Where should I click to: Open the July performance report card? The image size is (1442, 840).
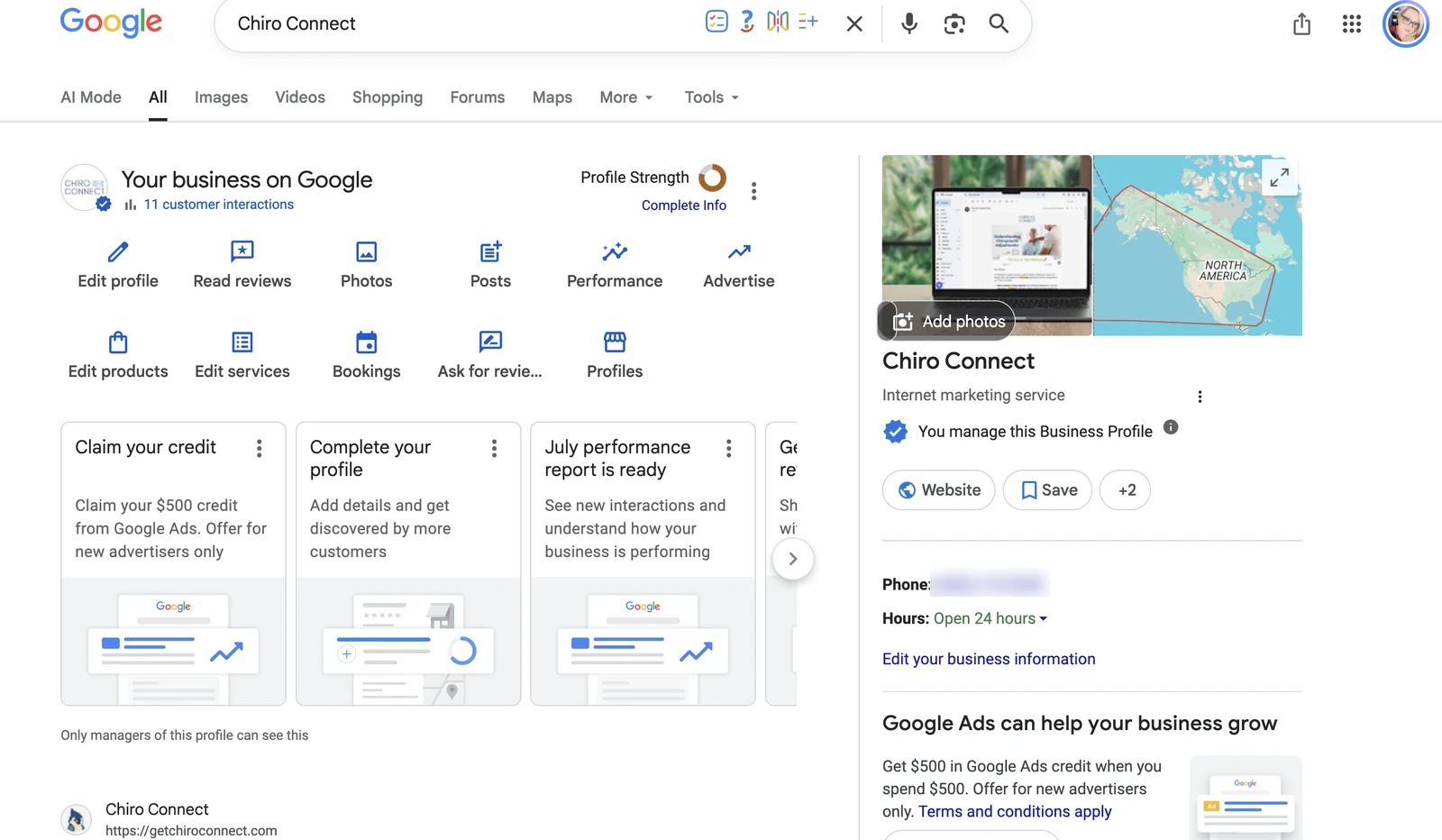click(643, 563)
